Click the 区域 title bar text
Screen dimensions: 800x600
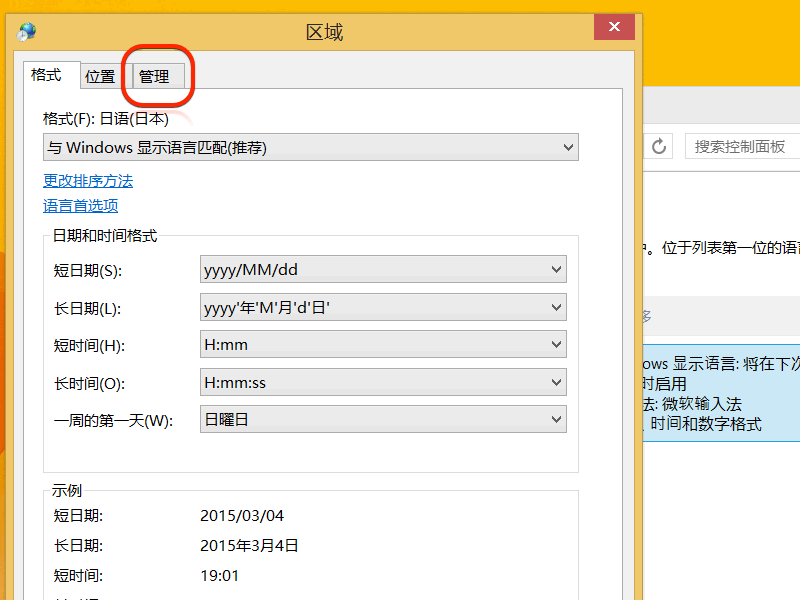pos(324,32)
